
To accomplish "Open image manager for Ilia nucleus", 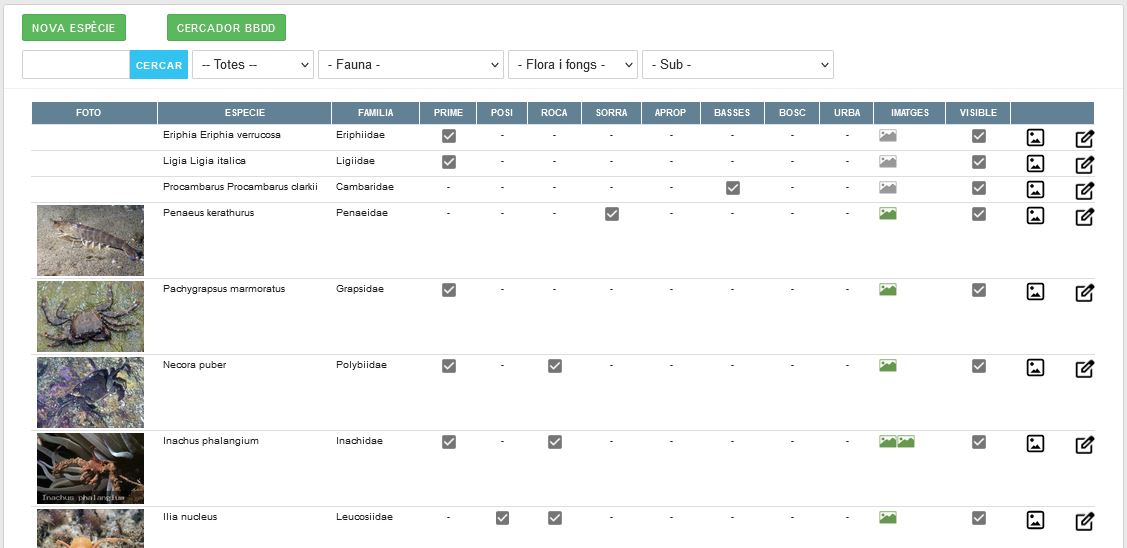I will coord(1035,520).
